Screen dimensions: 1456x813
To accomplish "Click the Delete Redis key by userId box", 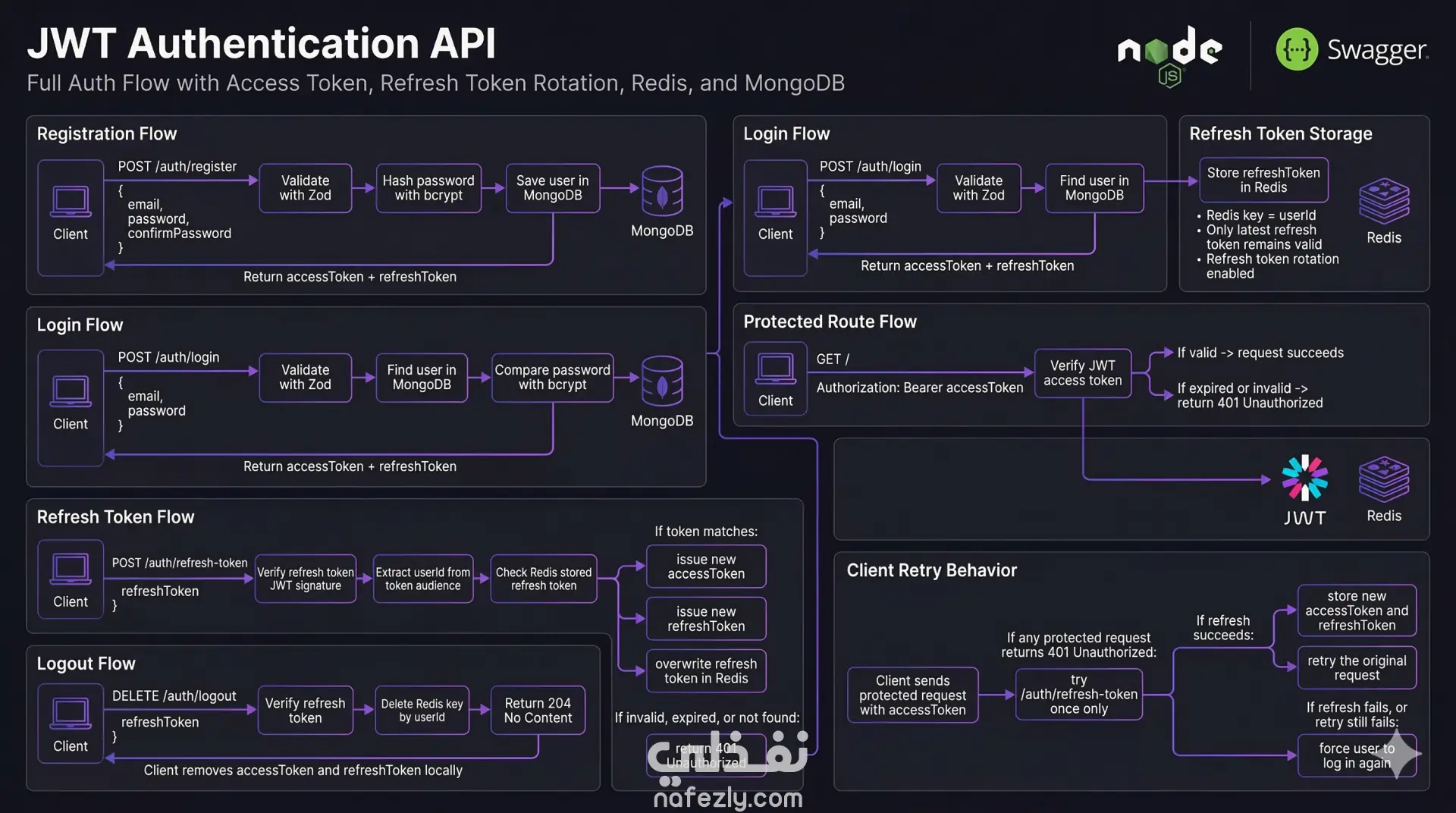I will point(422,711).
